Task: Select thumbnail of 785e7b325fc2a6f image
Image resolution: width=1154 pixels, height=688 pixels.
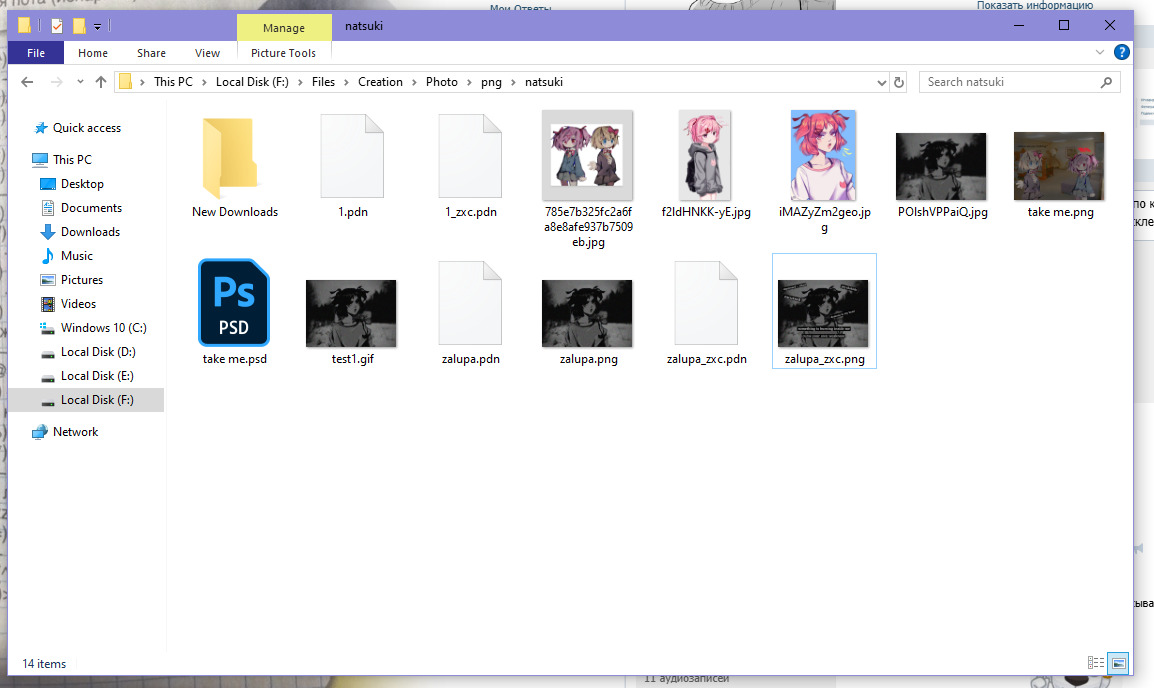Action: [587, 155]
